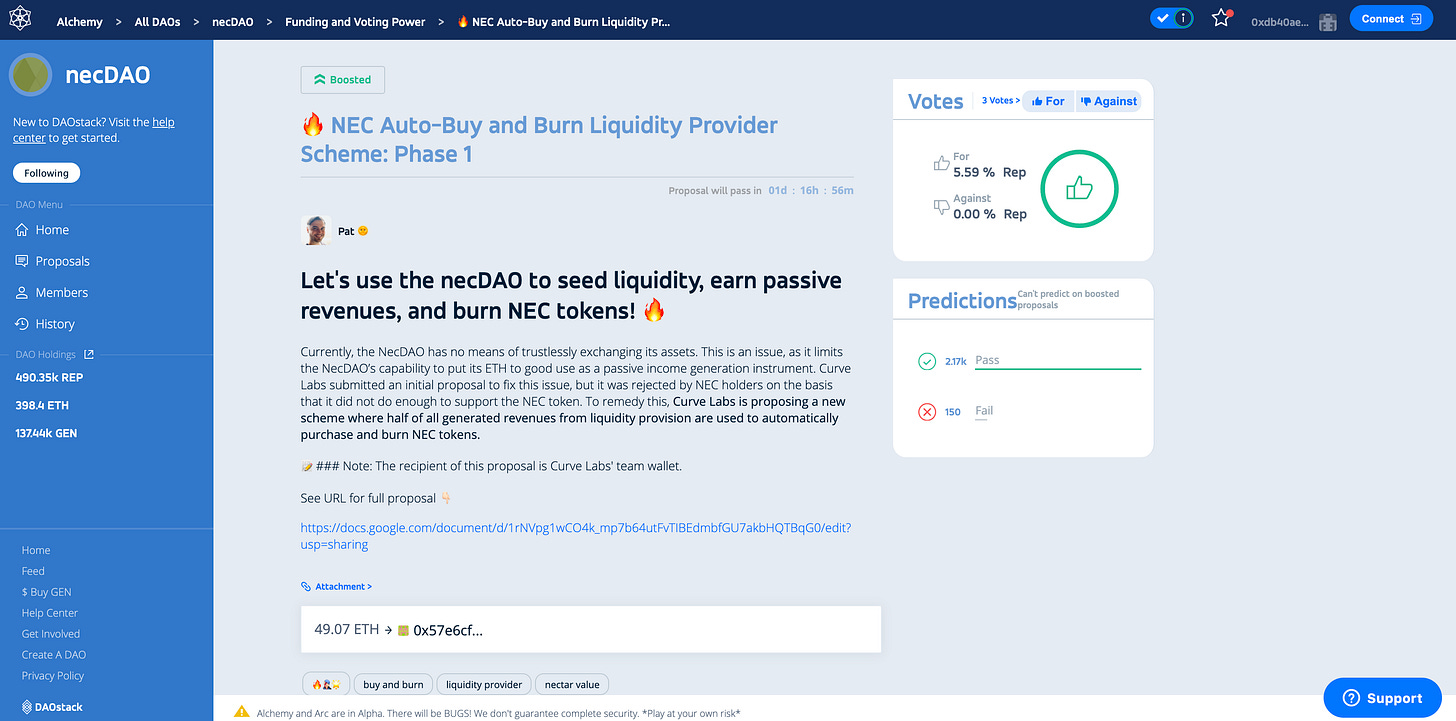Click the 49.07 ETH amount
1456x721 pixels.
(x=347, y=630)
